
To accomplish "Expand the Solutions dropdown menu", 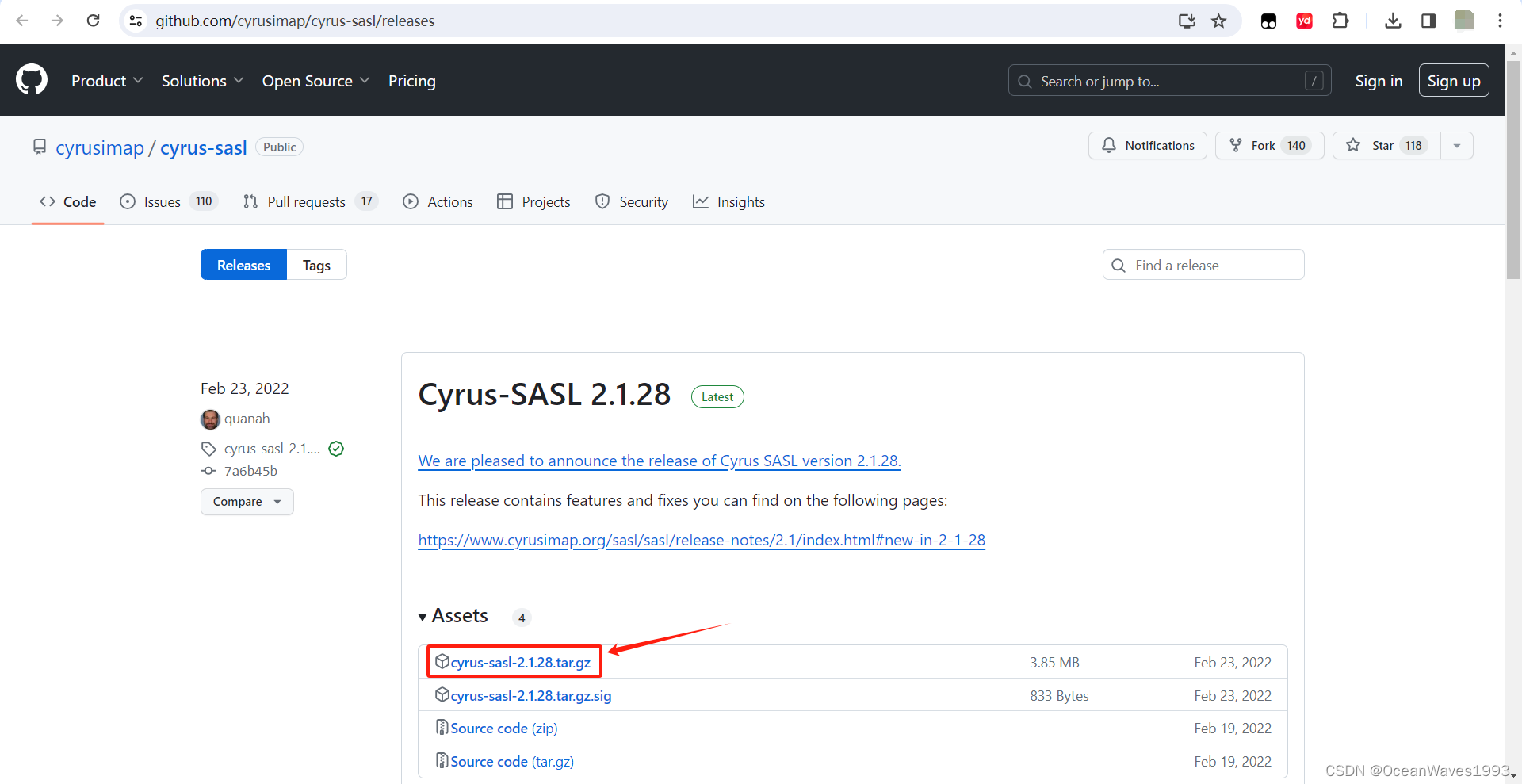I will [202, 81].
